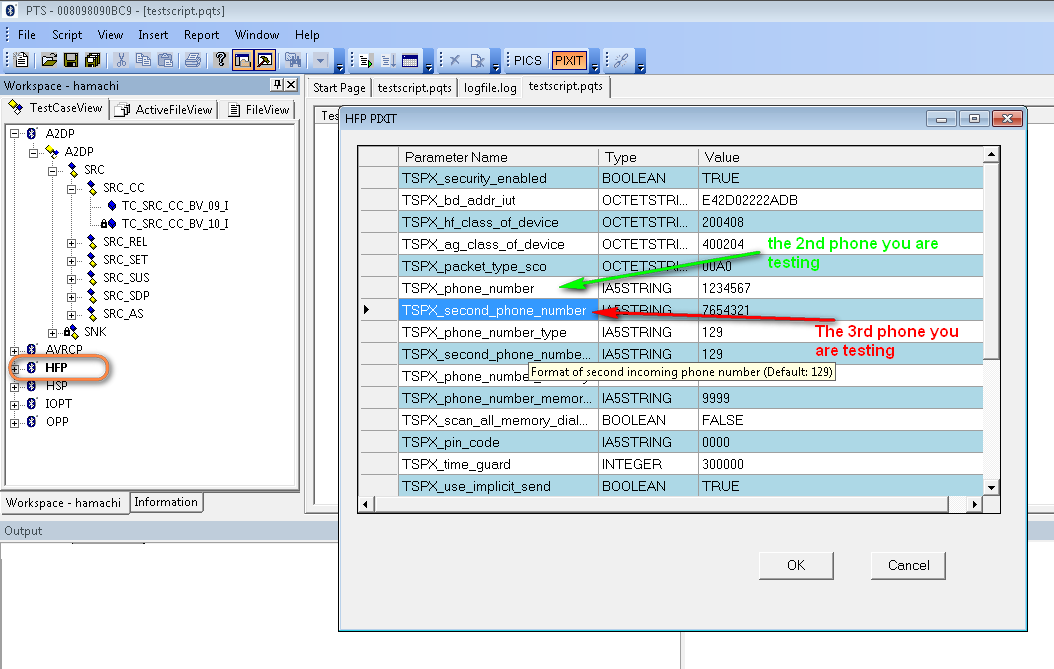Confirm the HFP PIXIT dialog with OK
Image resolution: width=1054 pixels, height=669 pixels.
[796, 565]
